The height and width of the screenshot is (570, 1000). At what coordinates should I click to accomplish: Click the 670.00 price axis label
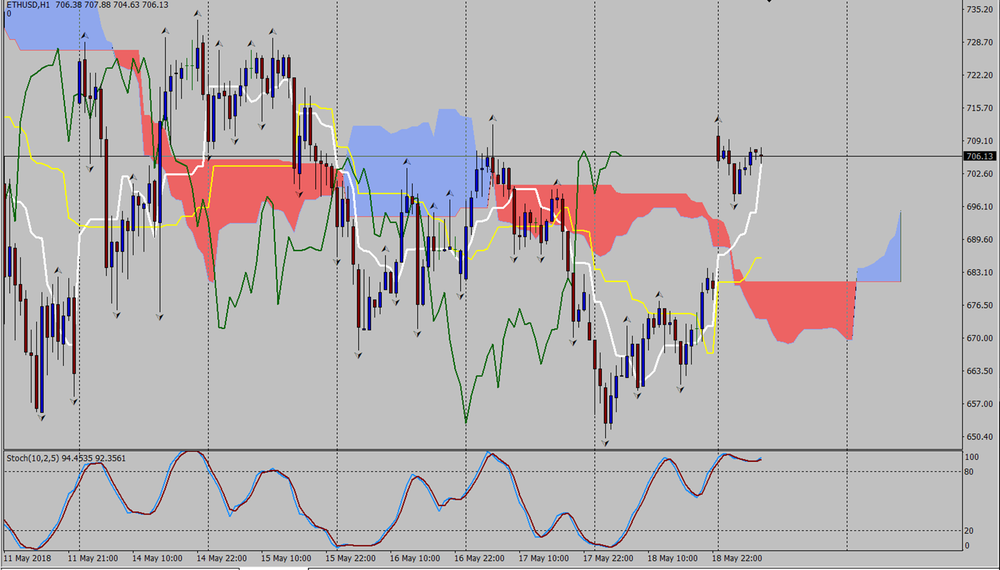(979, 338)
